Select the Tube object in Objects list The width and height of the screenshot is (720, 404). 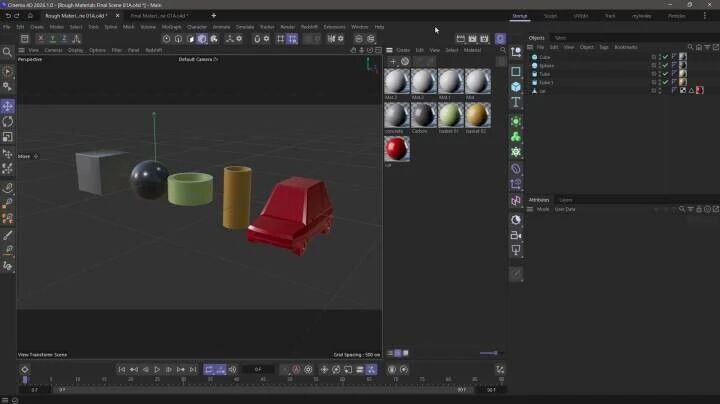coord(544,74)
